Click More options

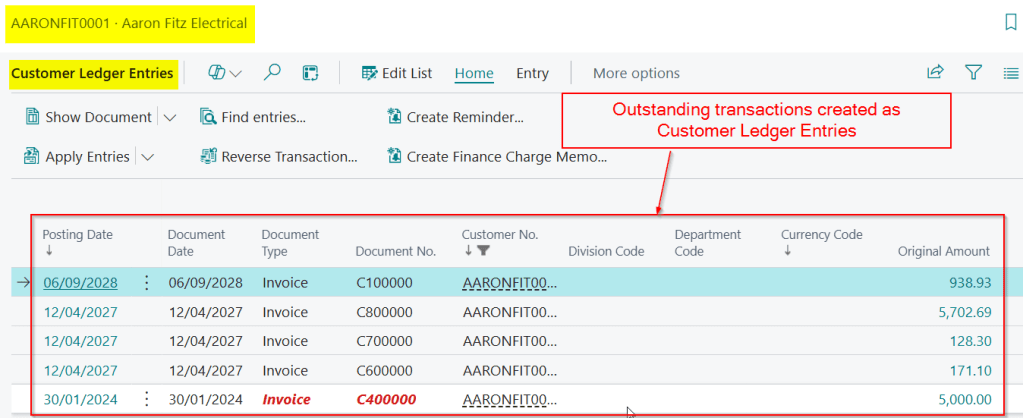pos(636,73)
